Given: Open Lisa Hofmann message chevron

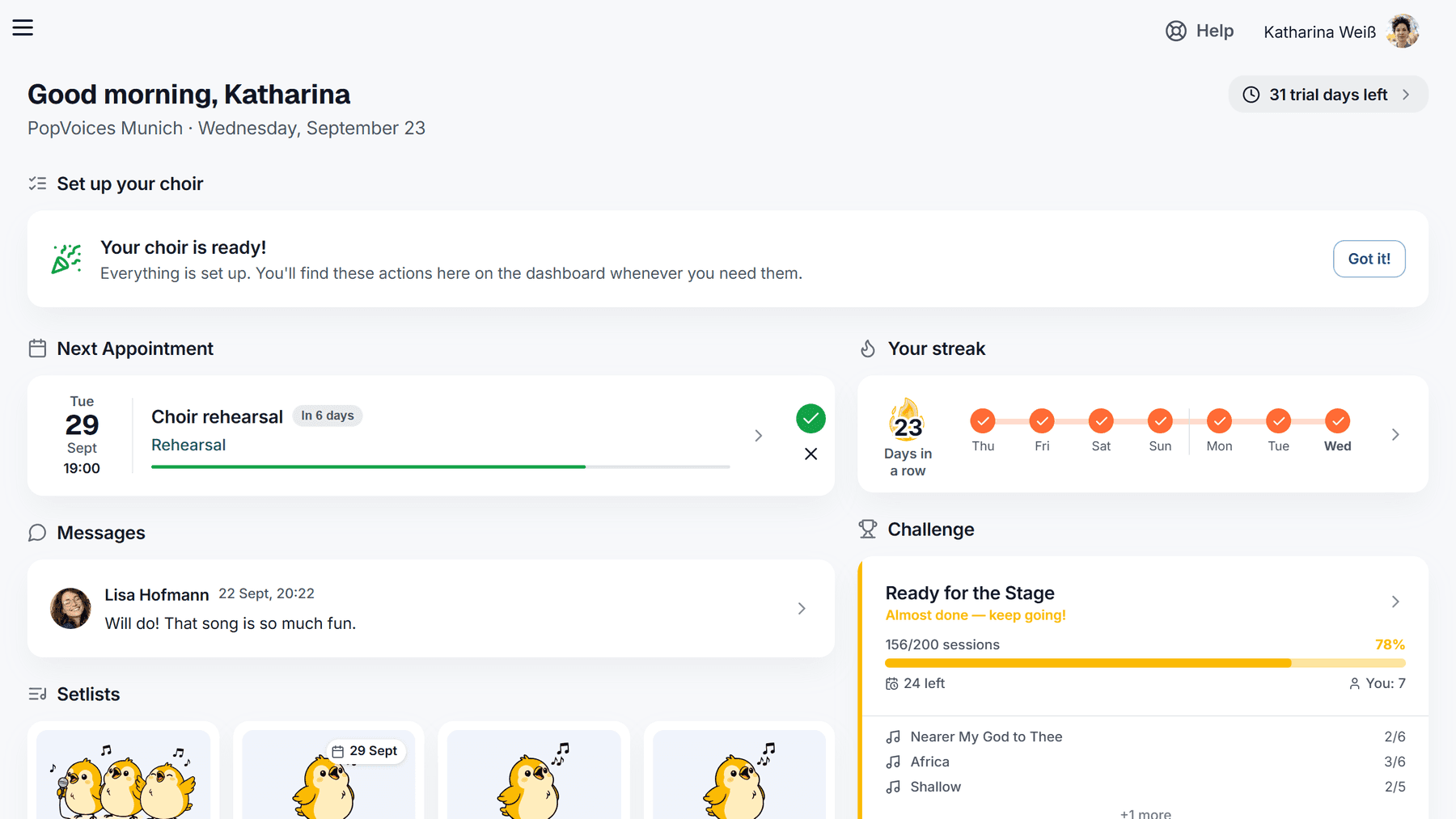Looking at the screenshot, I should (802, 609).
